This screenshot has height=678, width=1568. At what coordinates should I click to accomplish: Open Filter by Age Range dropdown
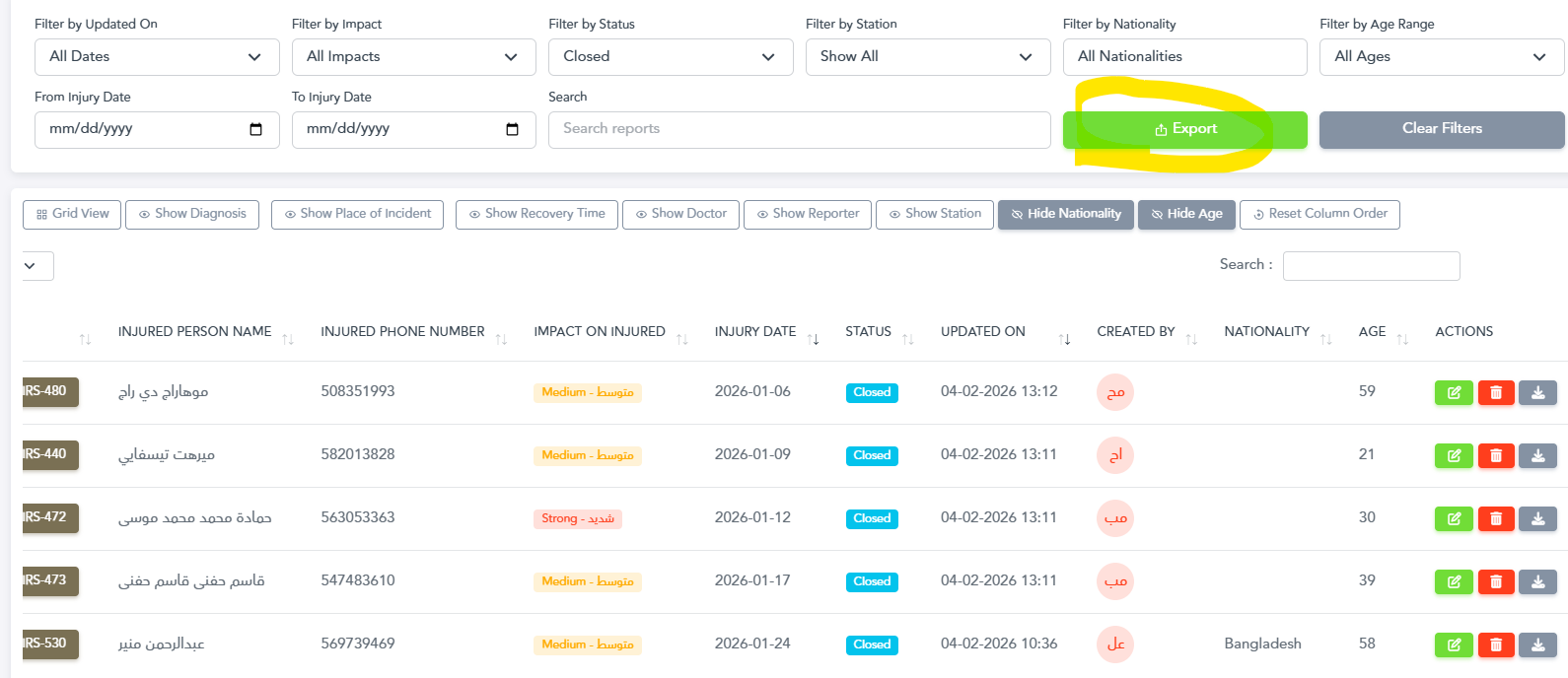pos(1442,57)
